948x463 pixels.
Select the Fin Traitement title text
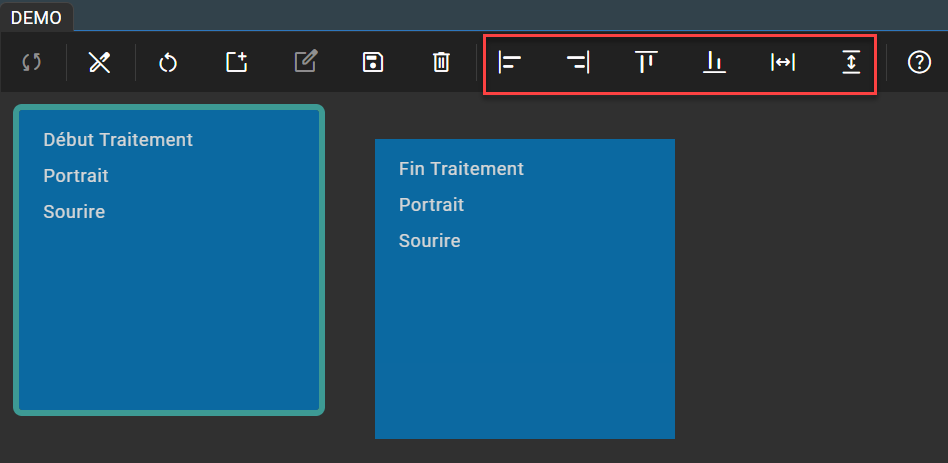[x=461, y=169]
